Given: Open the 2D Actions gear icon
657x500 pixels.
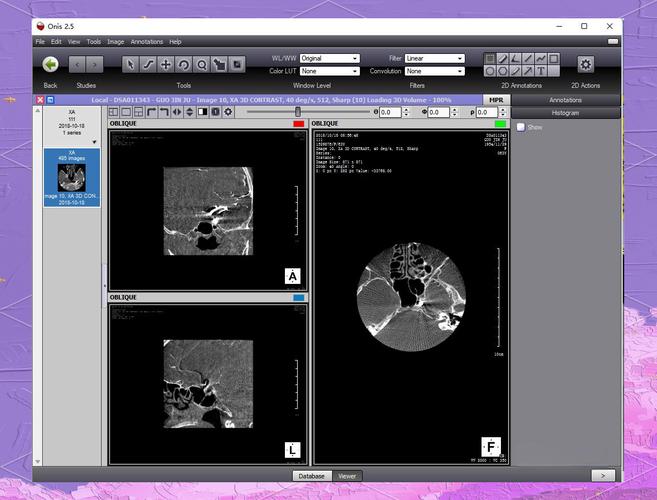Looking at the screenshot, I should [x=585, y=65].
